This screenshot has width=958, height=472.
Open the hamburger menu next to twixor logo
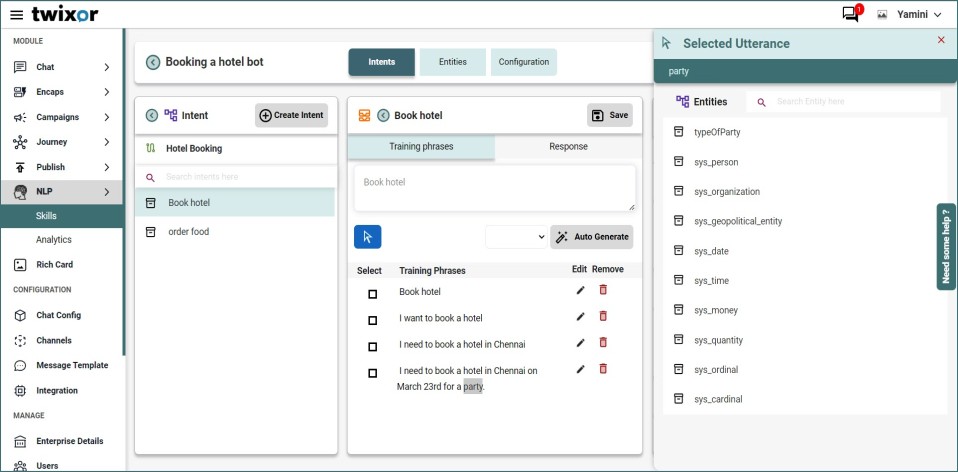(16, 15)
